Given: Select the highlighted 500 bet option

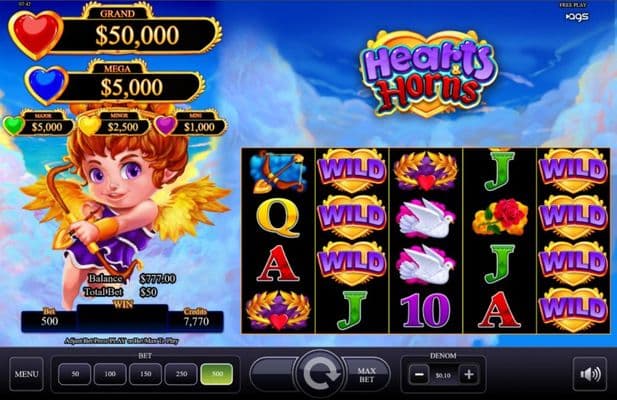Looking at the screenshot, I should click(216, 374).
